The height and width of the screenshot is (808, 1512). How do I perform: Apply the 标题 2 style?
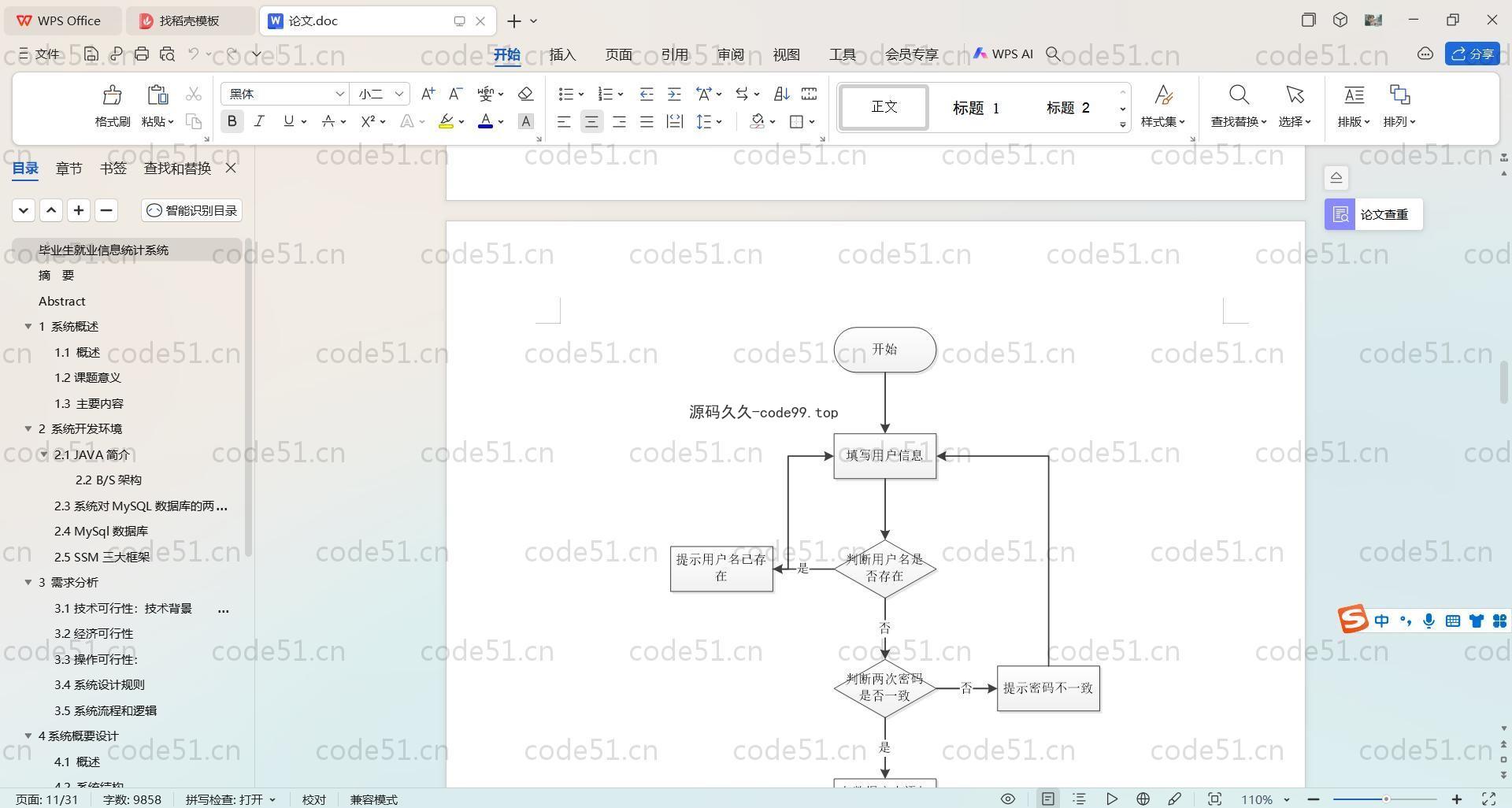point(1068,108)
